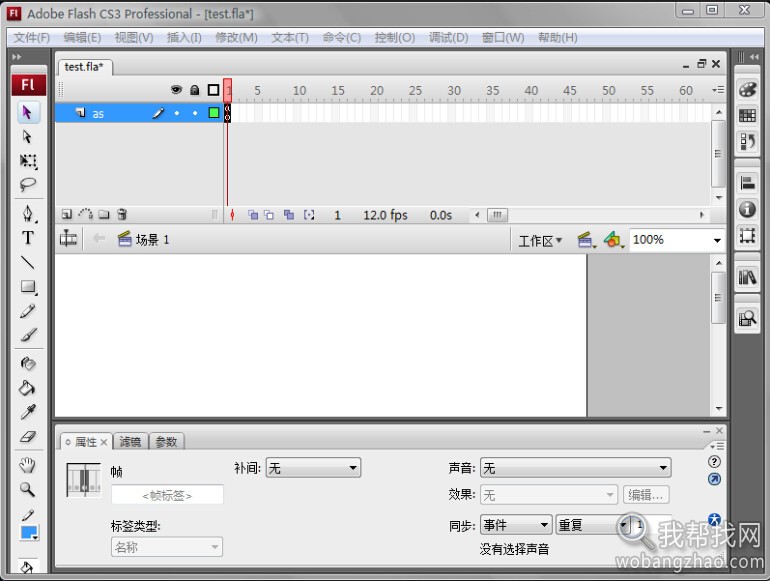770x581 pixels.
Task: Select the Eyedropper tool
Action: 28,412
